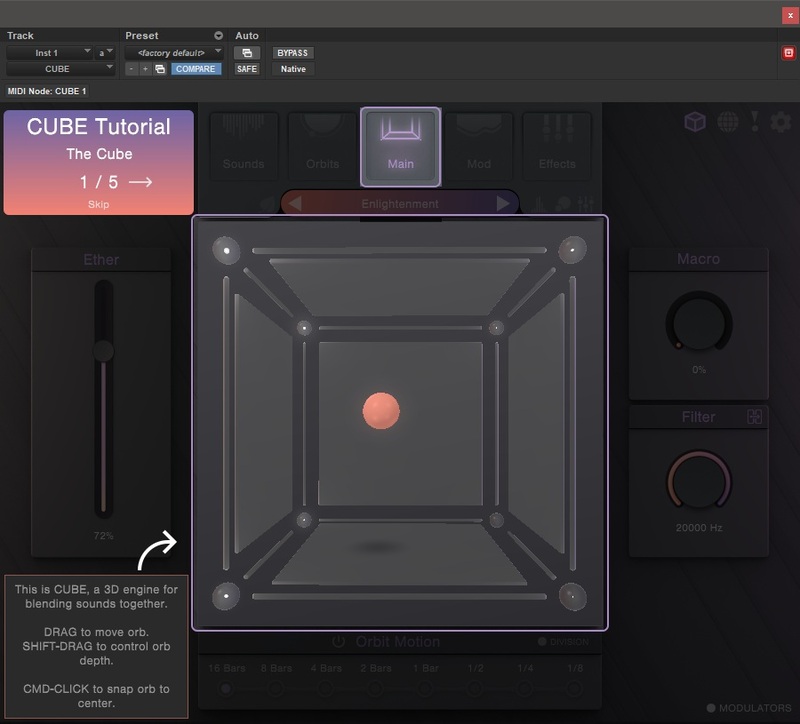
Task: Enable the SAFE automation toggle
Action: click(245, 69)
